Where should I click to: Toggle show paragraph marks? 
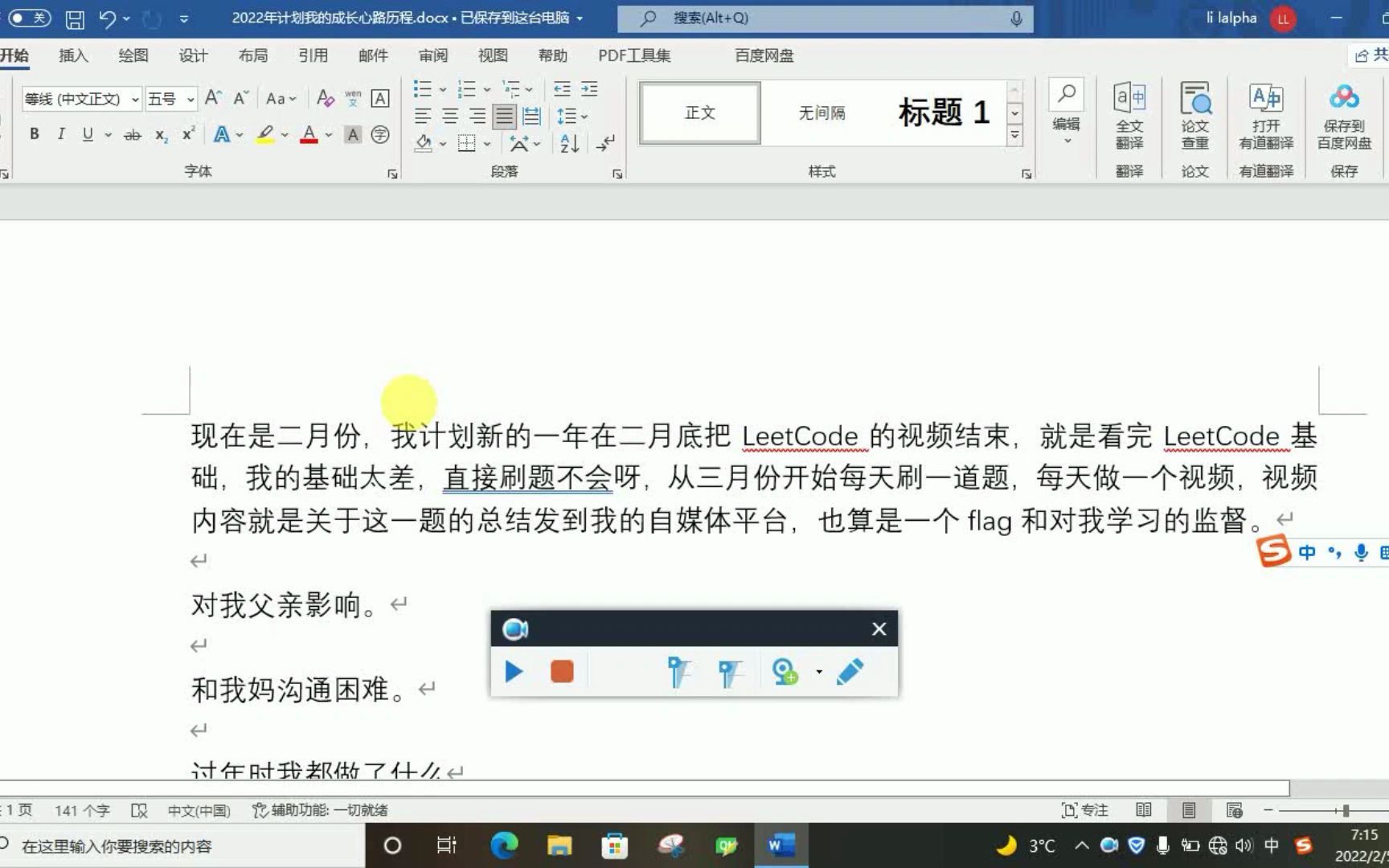(x=605, y=143)
